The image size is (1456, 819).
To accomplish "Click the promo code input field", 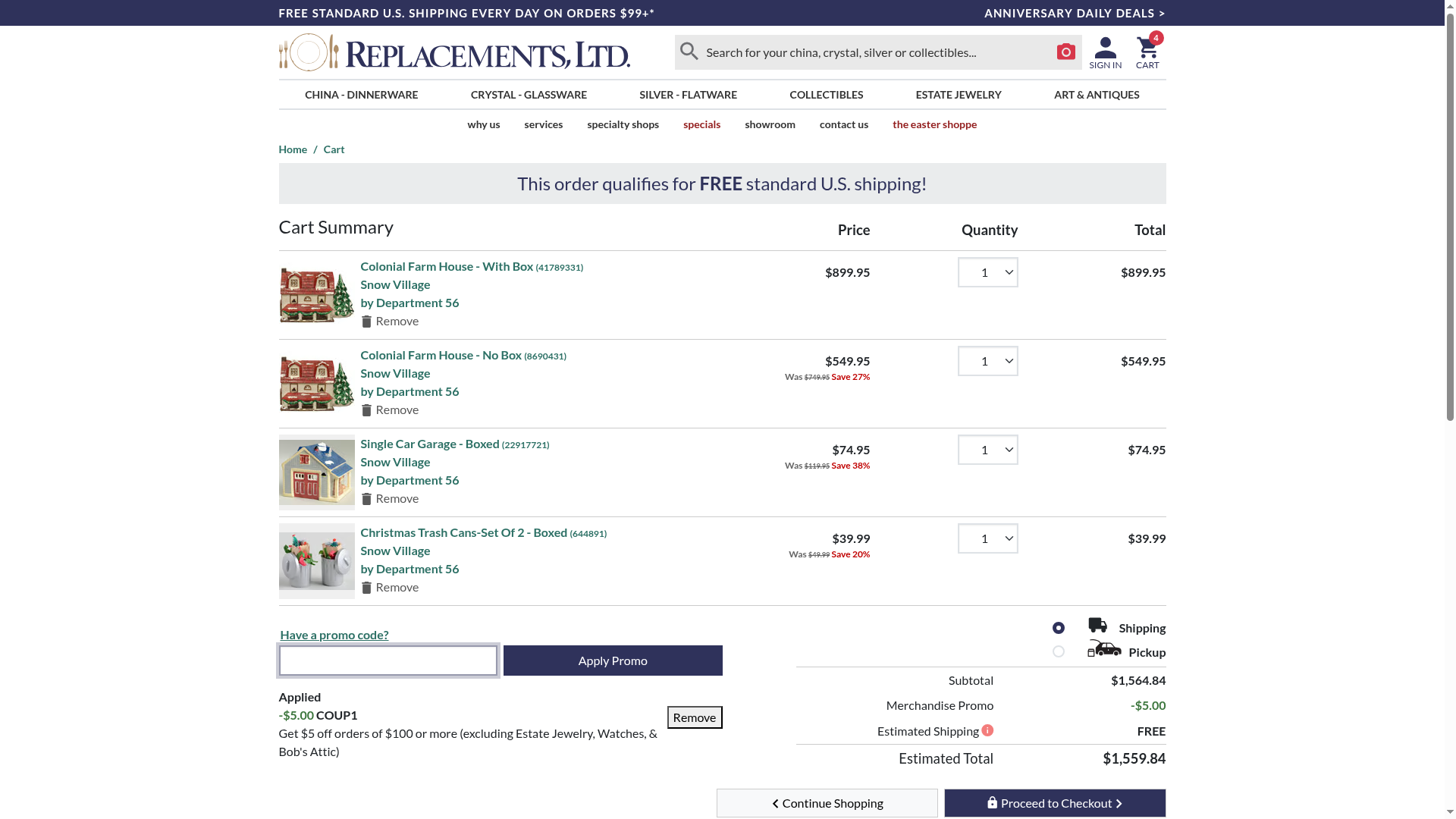I will [388, 661].
